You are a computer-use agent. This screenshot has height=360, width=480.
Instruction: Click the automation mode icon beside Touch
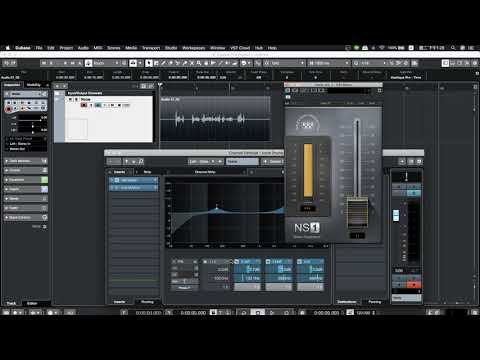[89, 63]
